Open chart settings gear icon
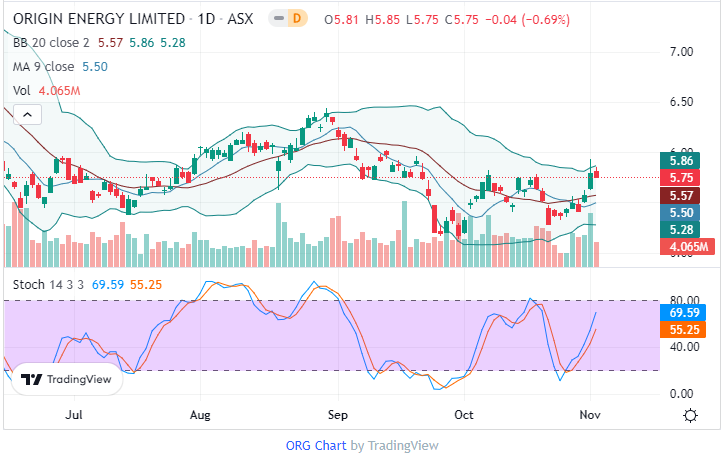Viewport: 725px width, 459px height. point(690,414)
